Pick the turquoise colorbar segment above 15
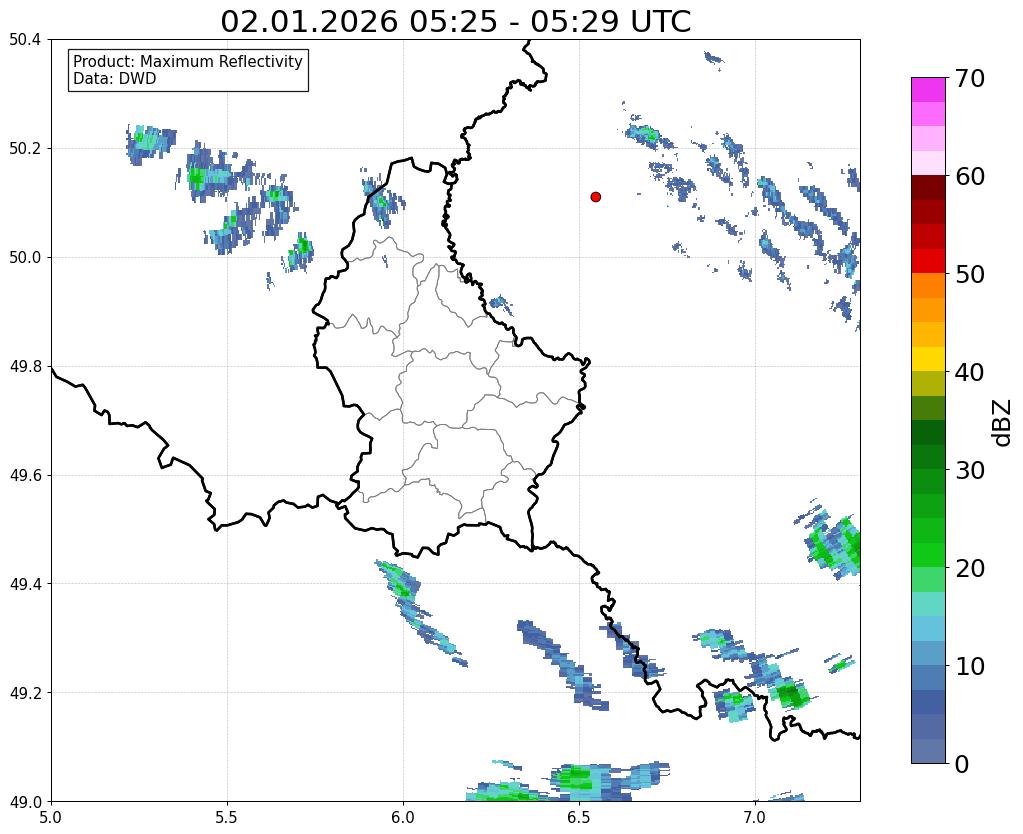Image resolution: width=1023 pixels, height=834 pixels. coord(928,604)
